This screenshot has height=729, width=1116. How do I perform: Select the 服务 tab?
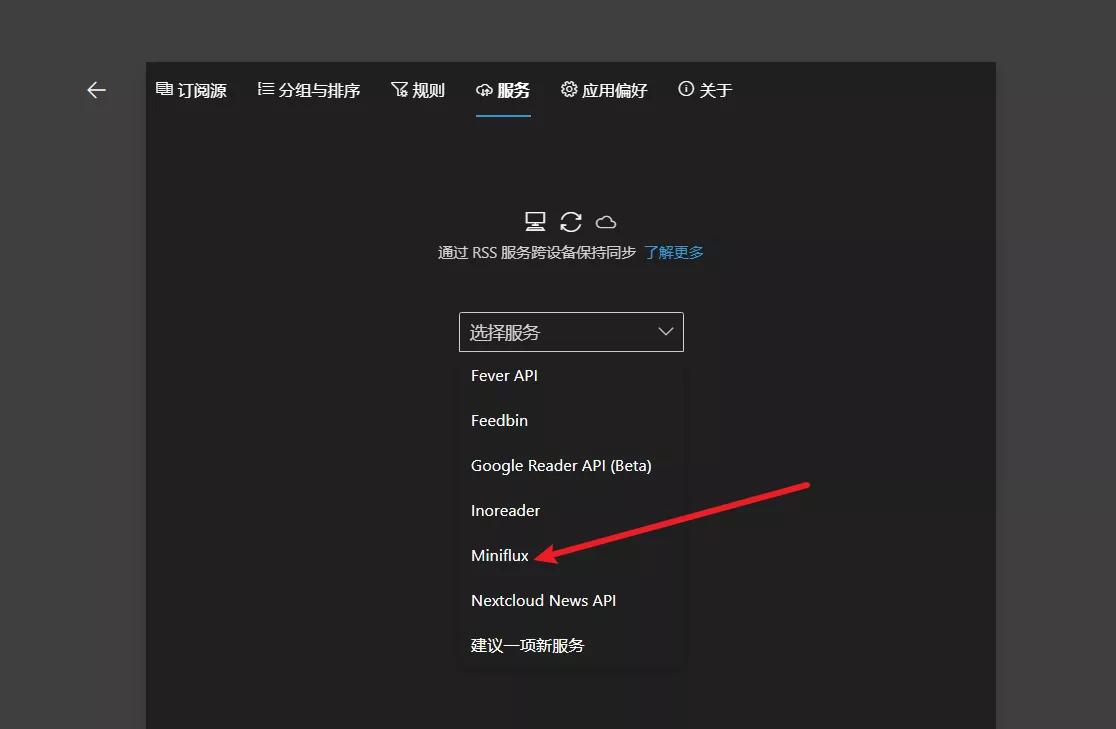(503, 90)
